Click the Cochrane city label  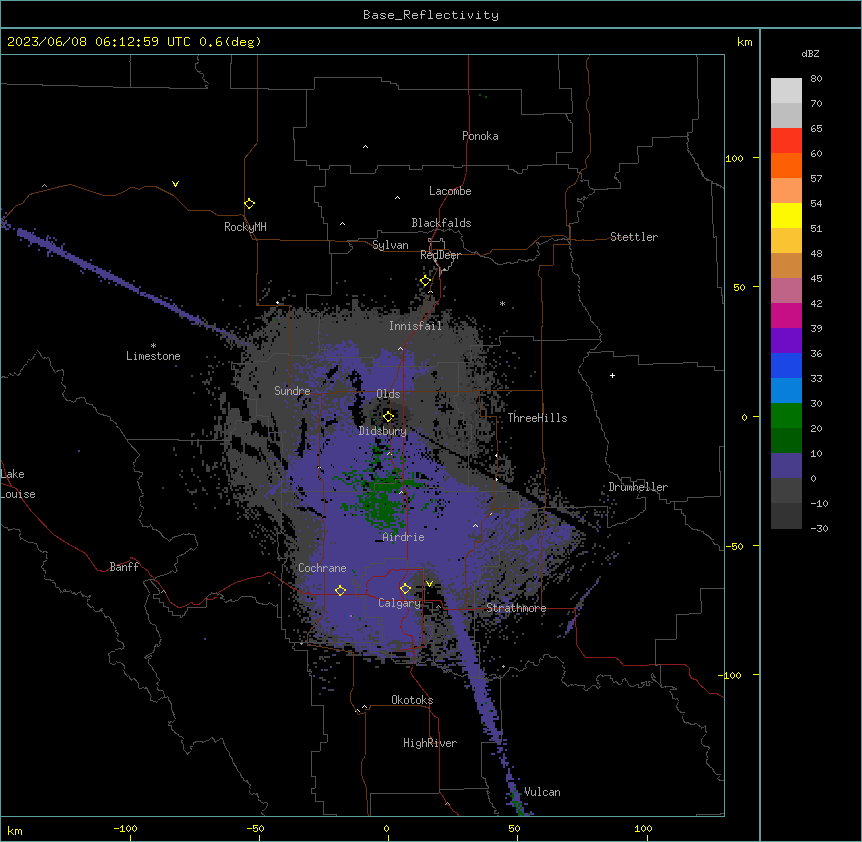pyautogui.click(x=322, y=568)
